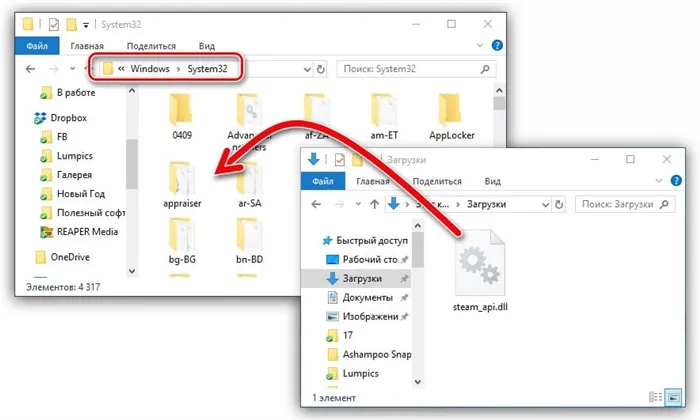Image resolution: width=700 pixels, height=420 pixels.
Task: Open address bar dropdown in System32 window
Action: pyautogui.click(x=307, y=69)
